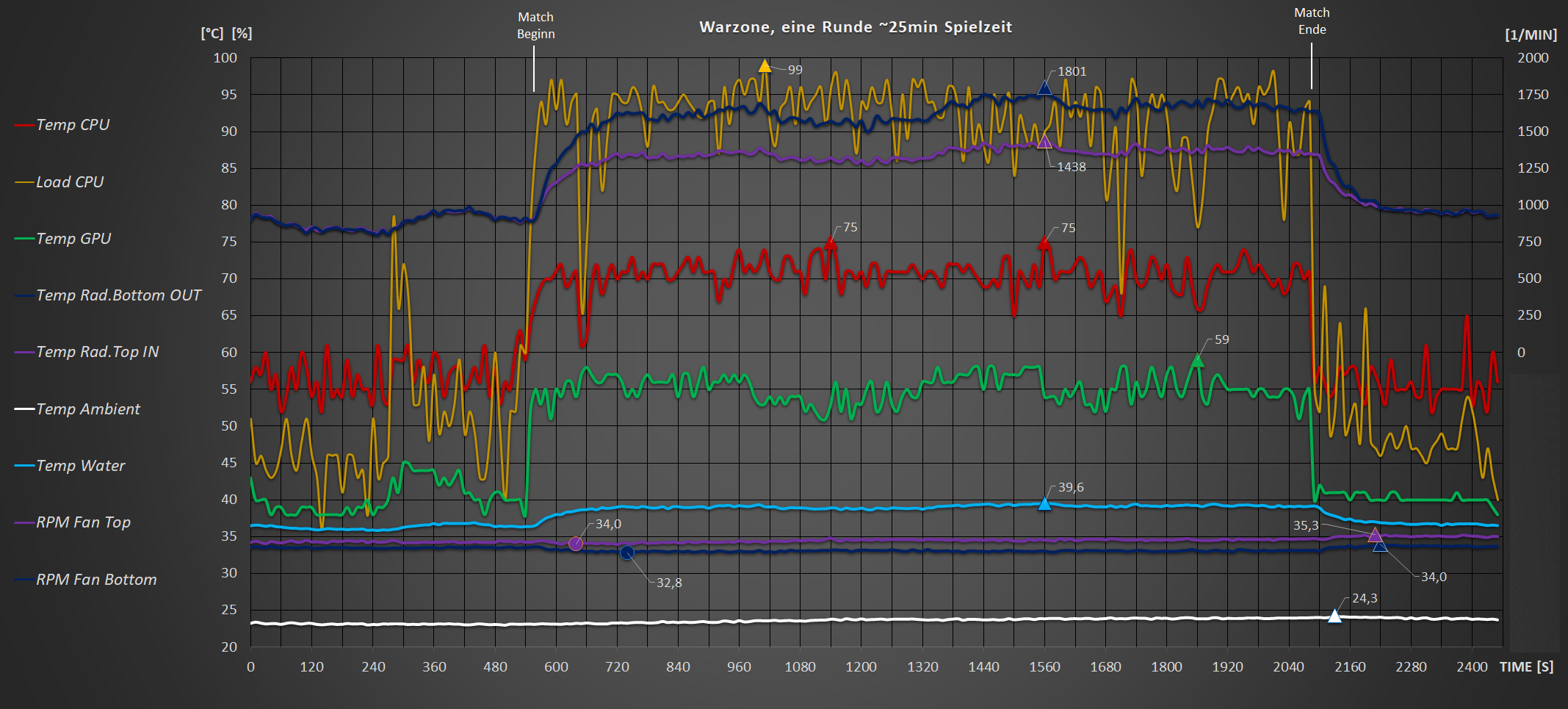
Task: Click the [1/MIN] right axis unit label
Action: 1531,35
